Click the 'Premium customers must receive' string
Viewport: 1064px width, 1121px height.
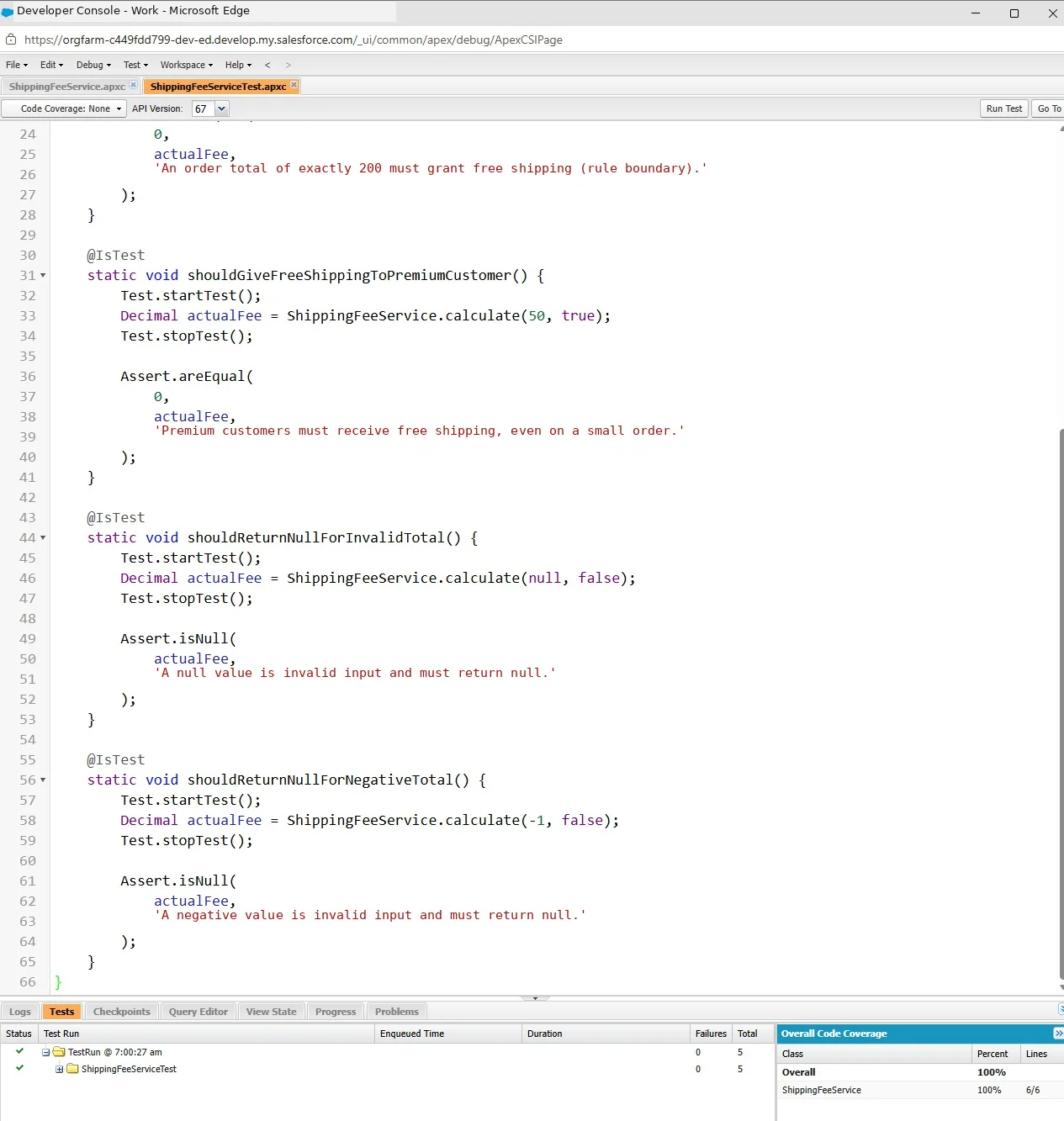419,431
